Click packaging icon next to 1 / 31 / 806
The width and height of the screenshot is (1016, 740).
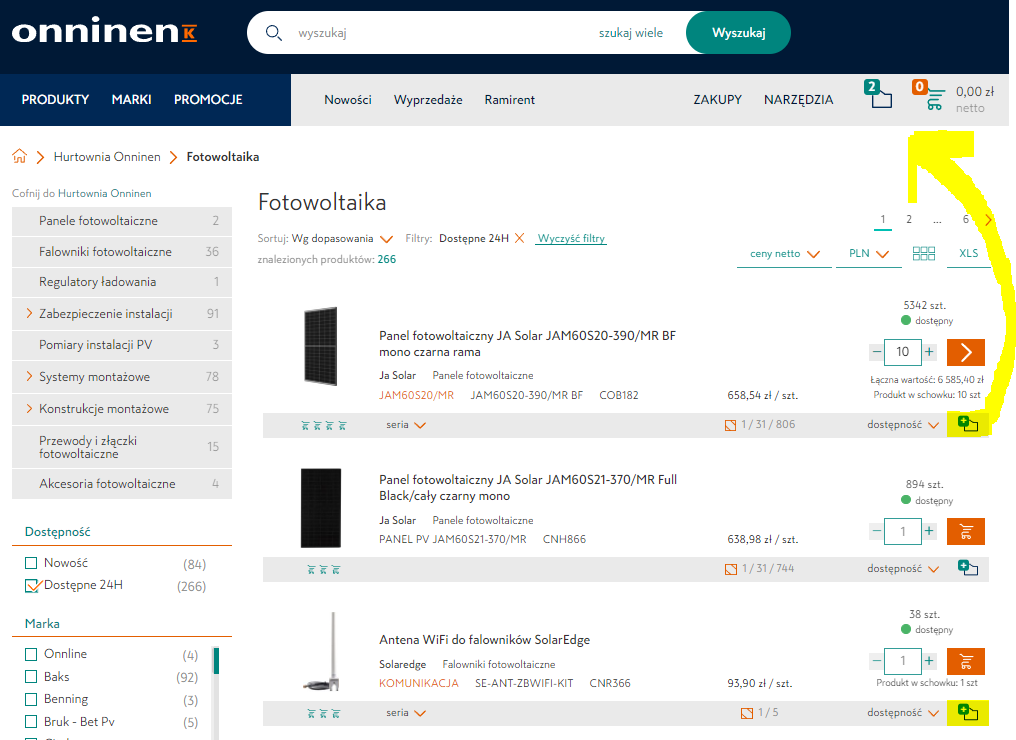[x=730, y=425]
